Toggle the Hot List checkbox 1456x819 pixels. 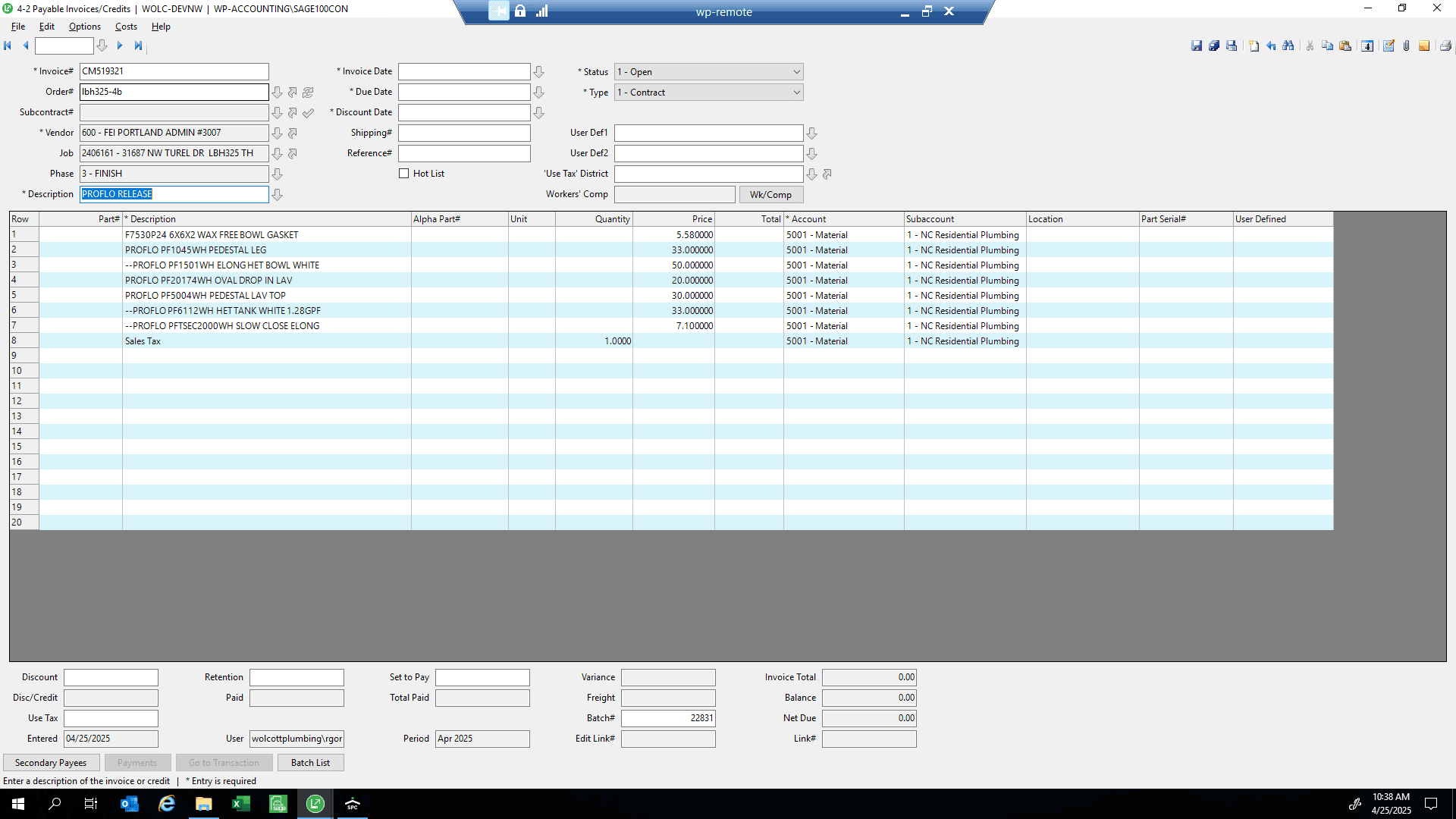click(x=404, y=174)
